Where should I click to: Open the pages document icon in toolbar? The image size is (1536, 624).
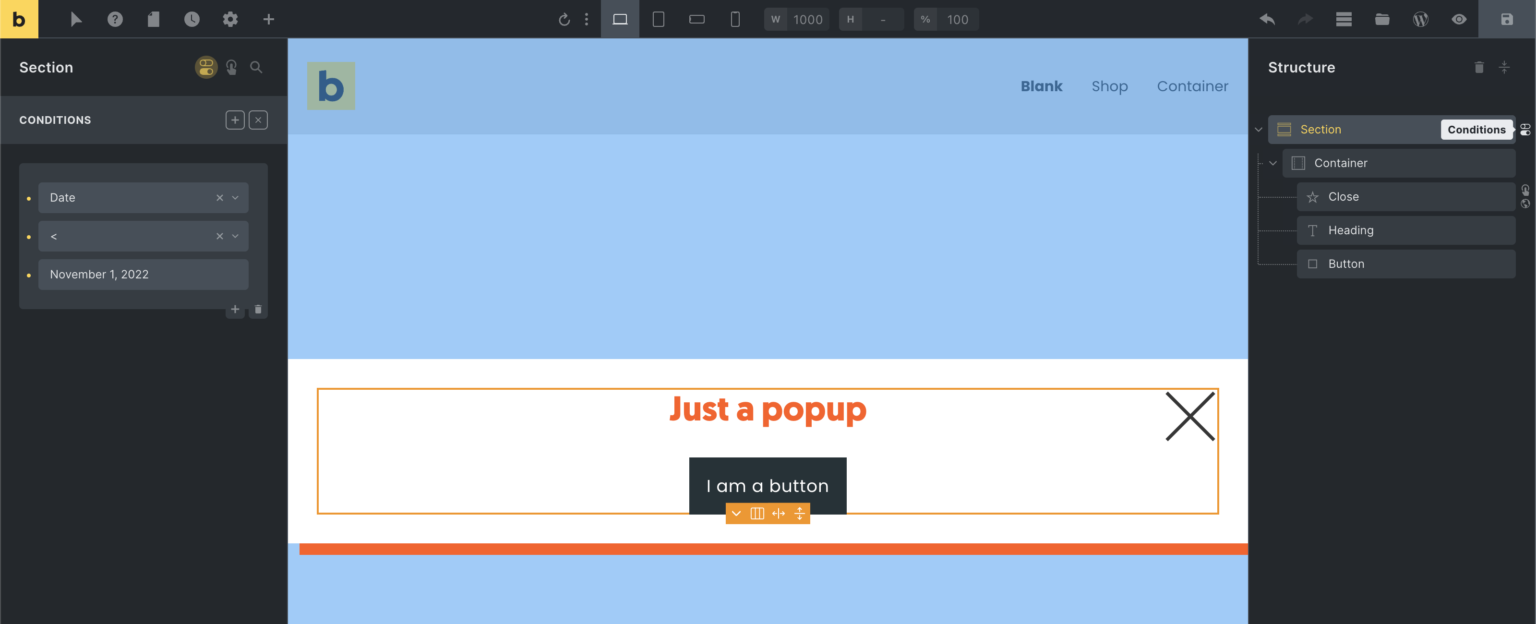(153, 19)
